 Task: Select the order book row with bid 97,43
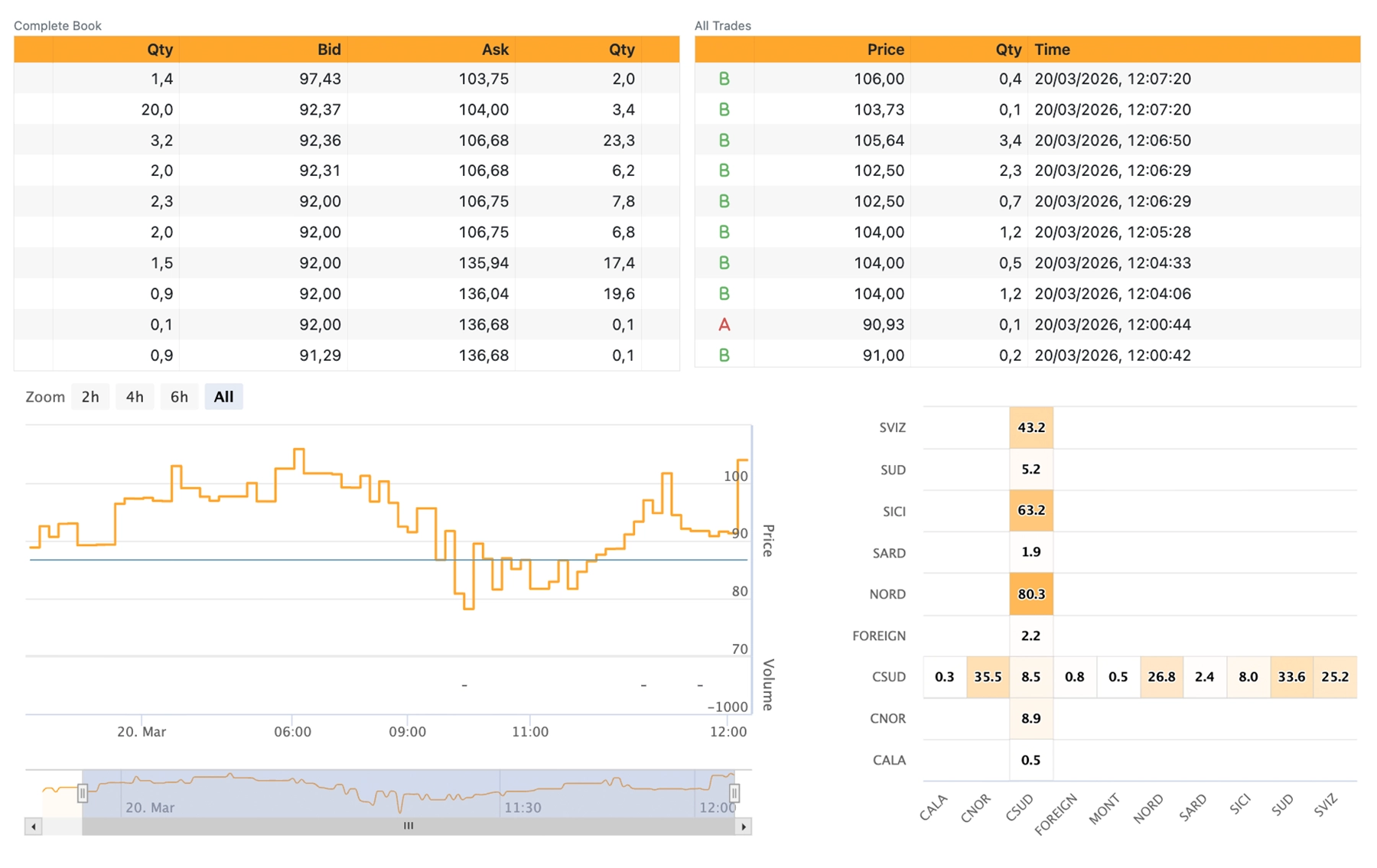click(x=346, y=79)
